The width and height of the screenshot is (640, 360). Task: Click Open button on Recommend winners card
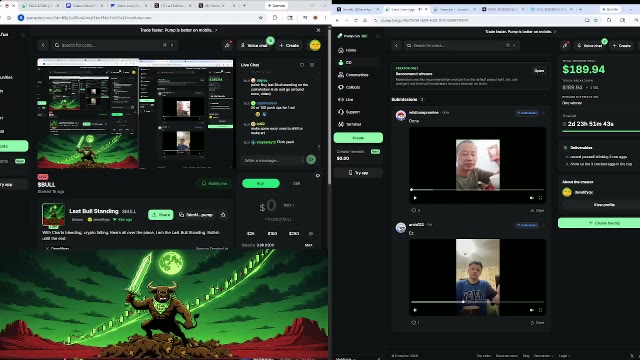[x=539, y=71]
